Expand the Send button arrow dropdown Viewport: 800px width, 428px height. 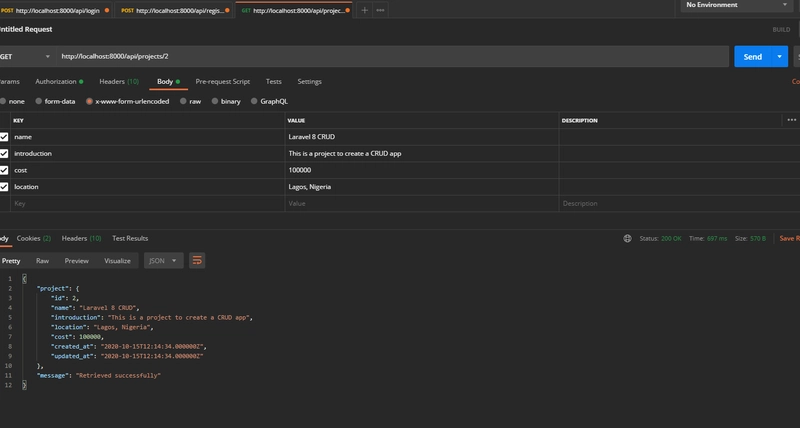779,57
